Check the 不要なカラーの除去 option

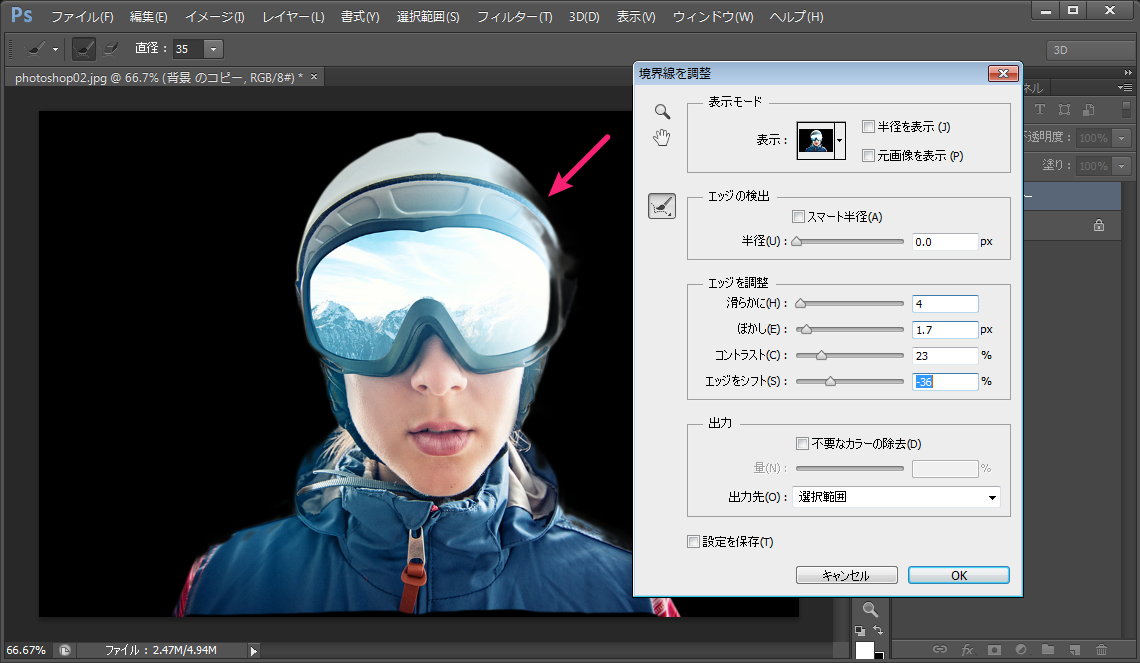802,444
